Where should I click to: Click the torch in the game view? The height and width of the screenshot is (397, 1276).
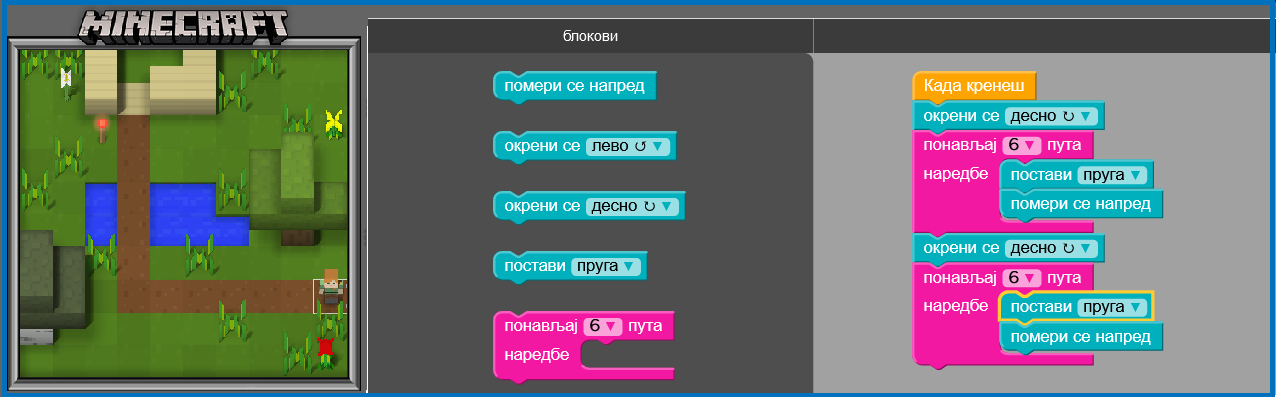[102, 129]
